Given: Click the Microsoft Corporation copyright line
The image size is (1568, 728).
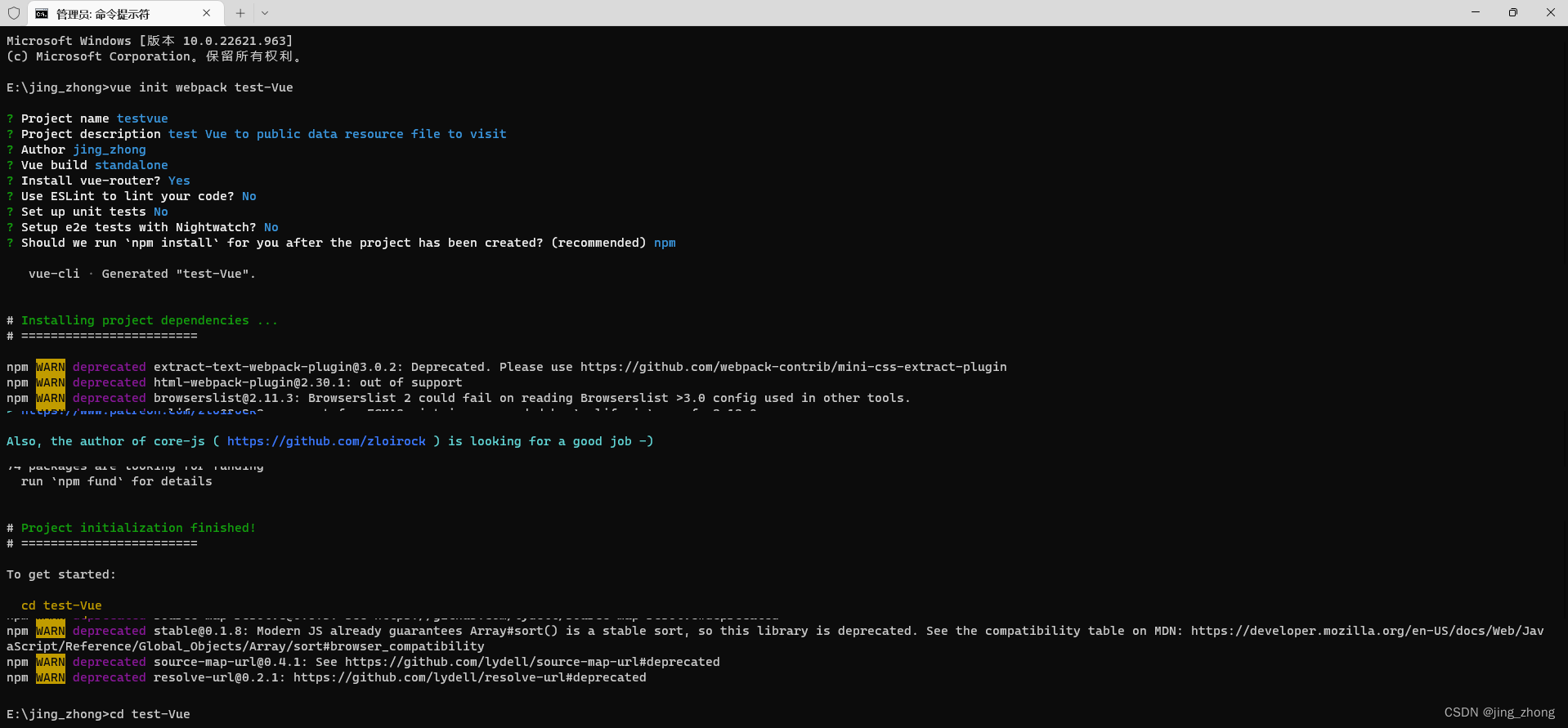Looking at the screenshot, I should point(155,56).
